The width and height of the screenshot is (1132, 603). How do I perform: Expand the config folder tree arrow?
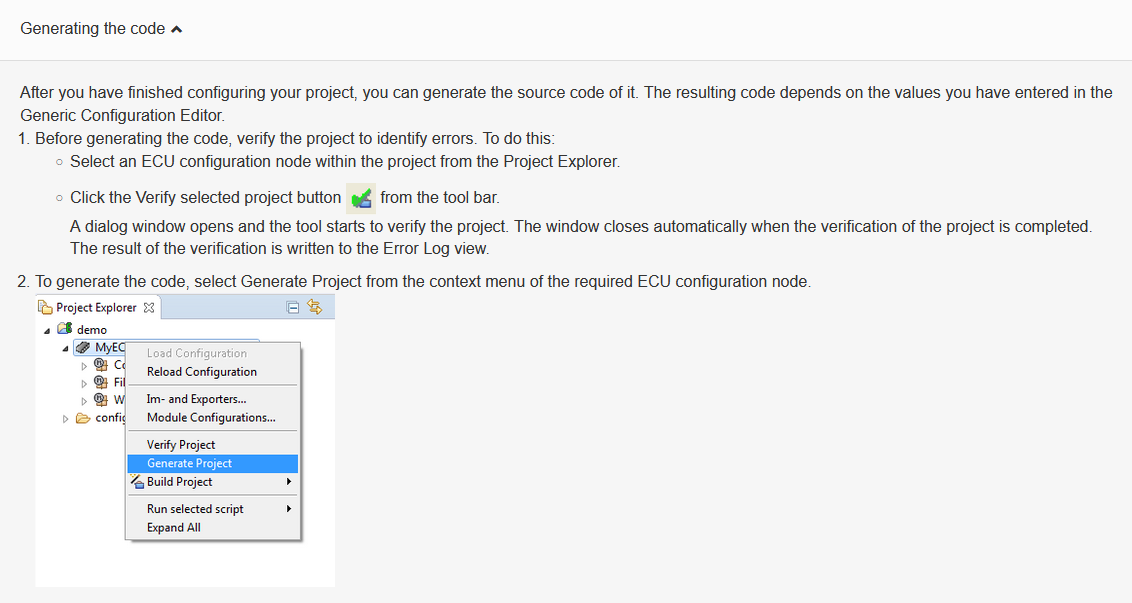coord(66,418)
